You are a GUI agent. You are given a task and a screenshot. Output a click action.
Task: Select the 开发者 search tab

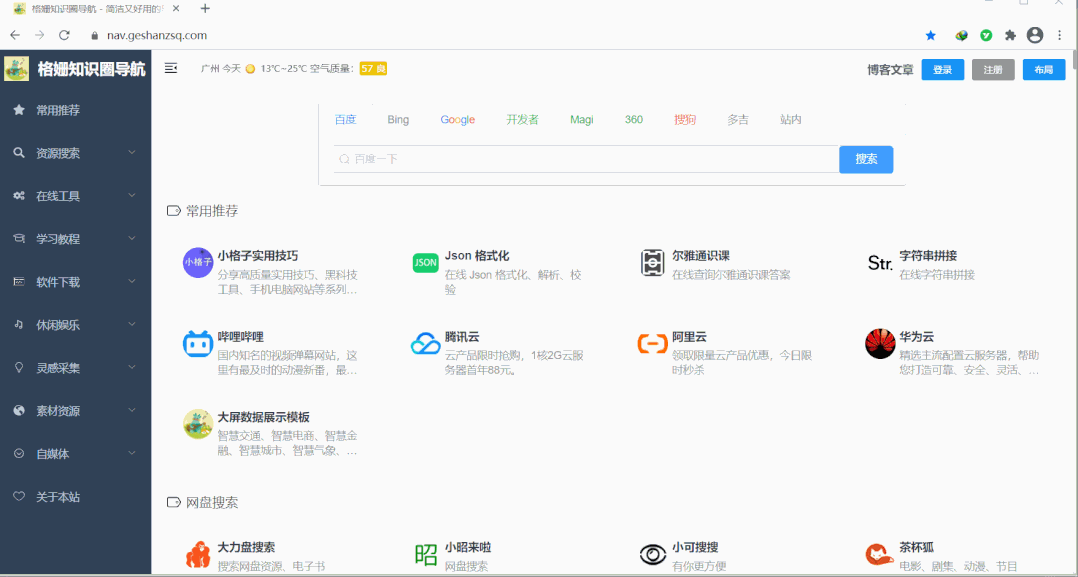tap(522, 120)
